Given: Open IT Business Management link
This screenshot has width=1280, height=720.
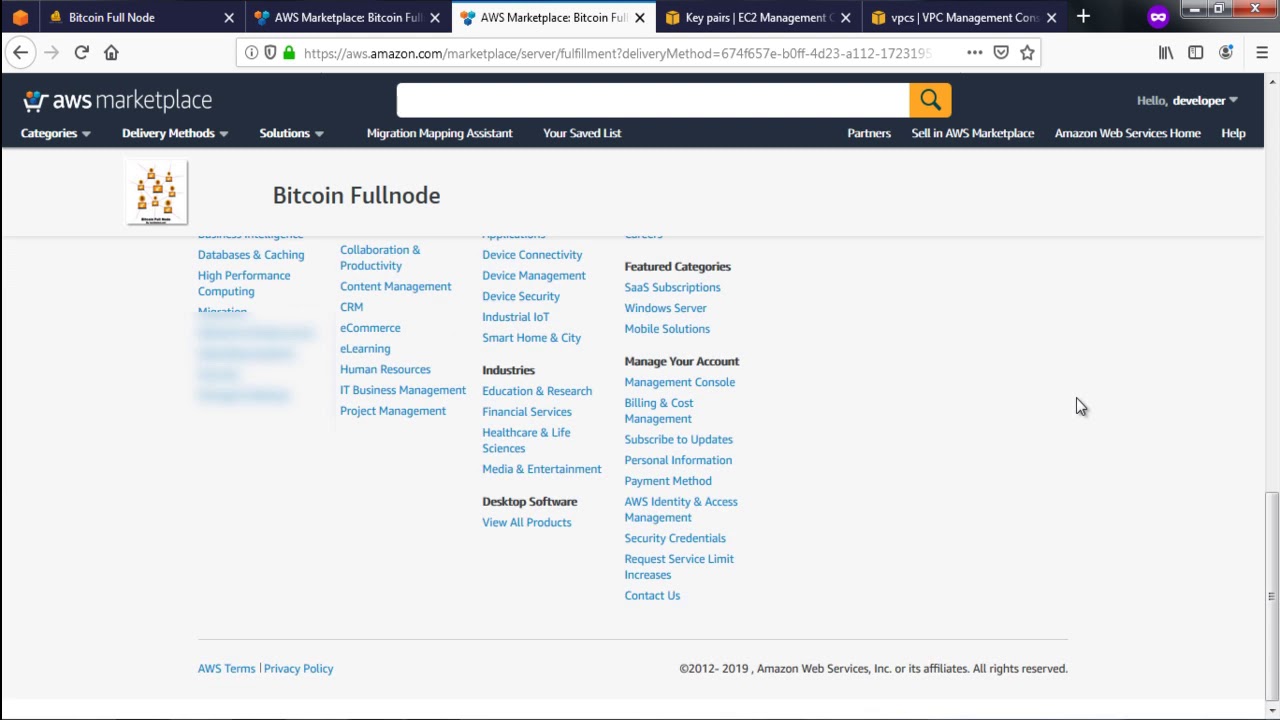Looking at the screenshot, I should tap(403, 390).
